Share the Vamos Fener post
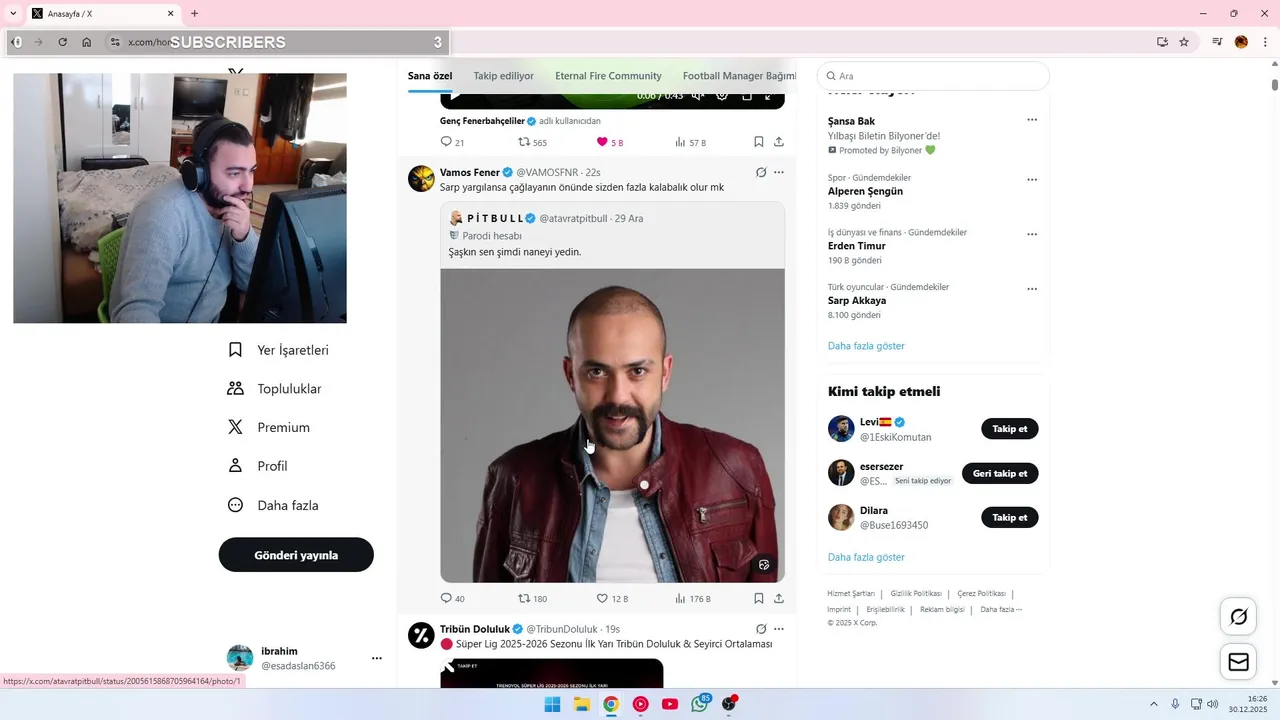Viewport: 1280px width, 720px height. coord(779,598)
